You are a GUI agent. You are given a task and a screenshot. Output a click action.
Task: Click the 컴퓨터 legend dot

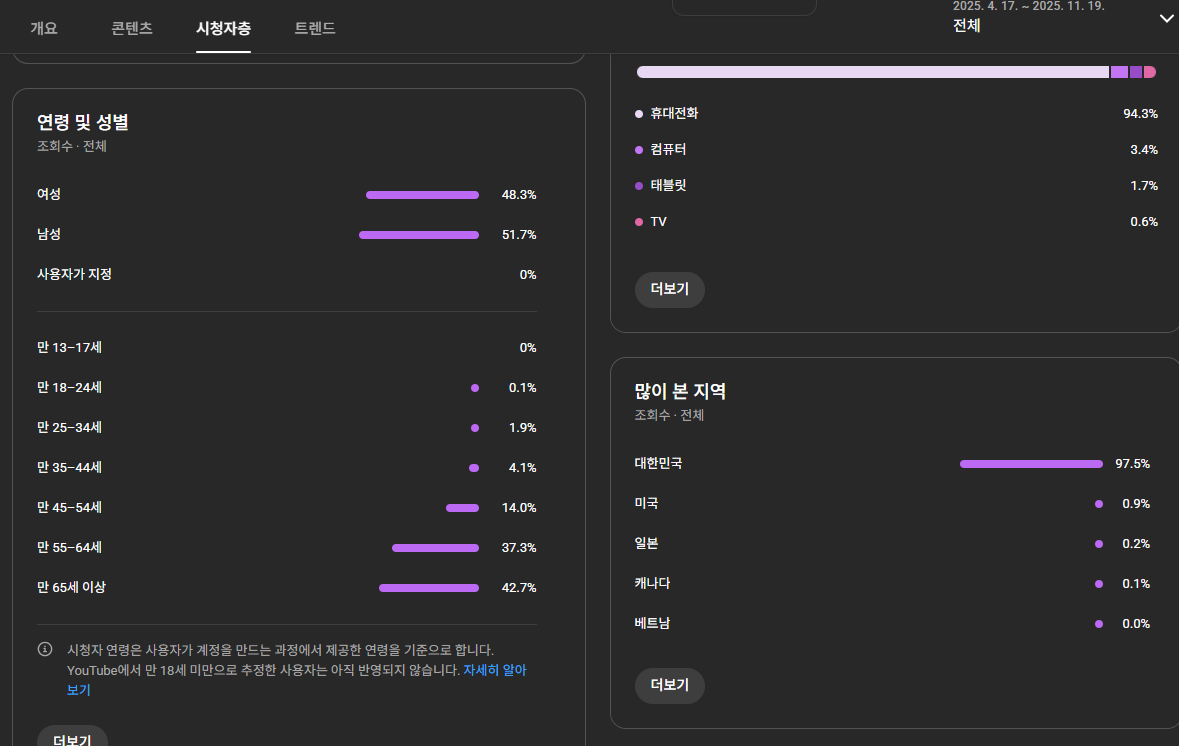click(x=639, y=150)
